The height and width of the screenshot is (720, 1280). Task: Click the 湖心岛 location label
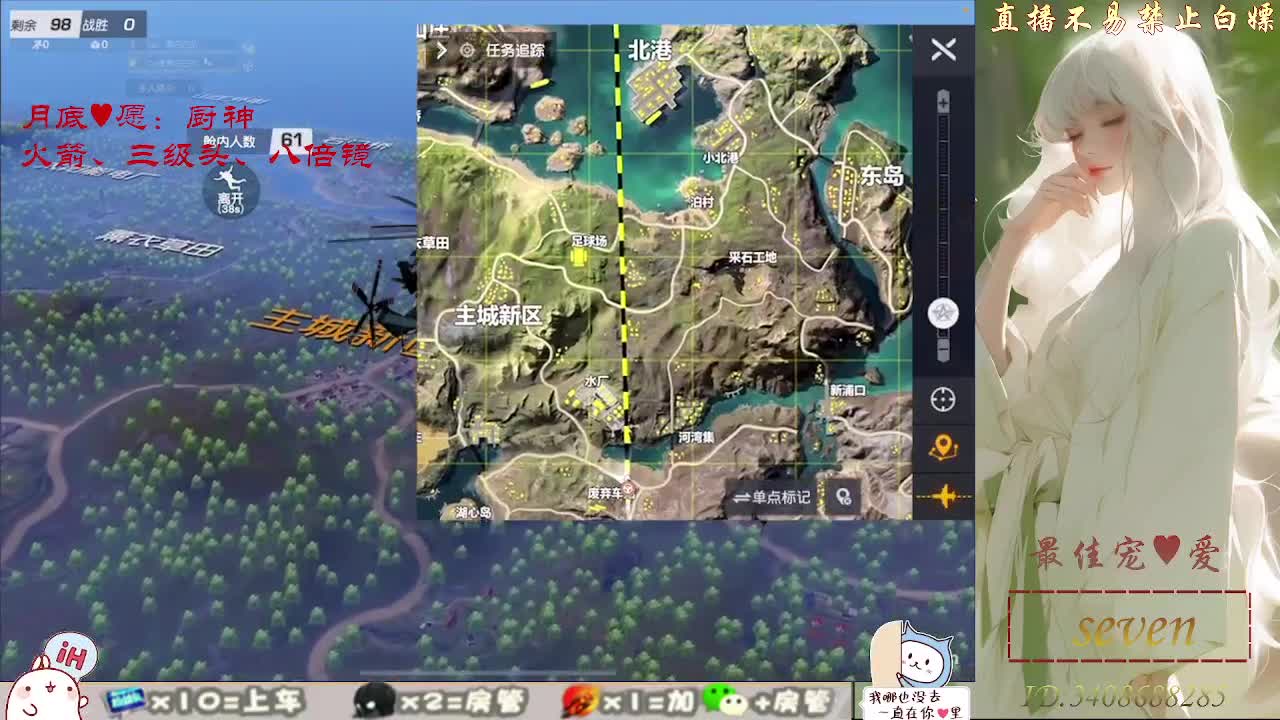coord(473,512)
